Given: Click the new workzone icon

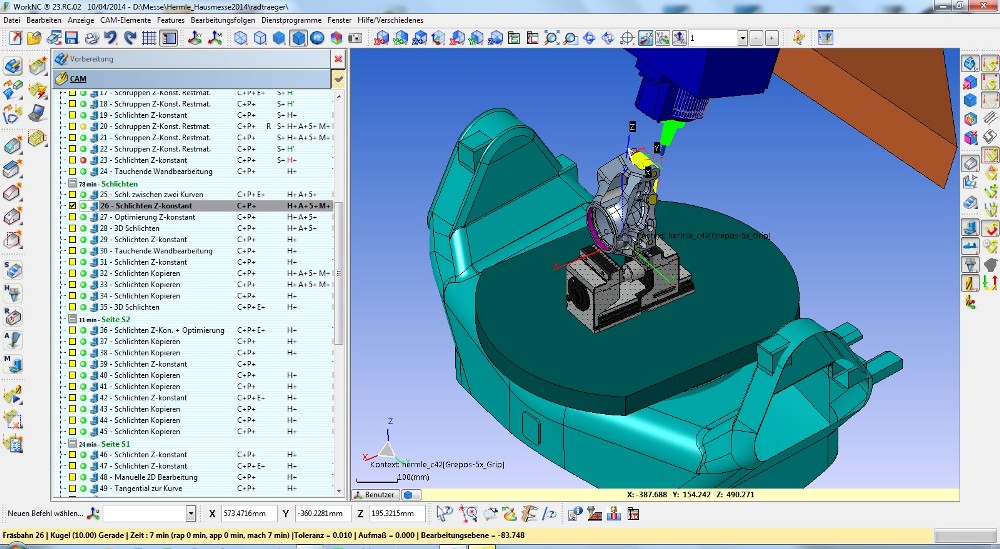Looking at the screenshot, I should (15, 38).
